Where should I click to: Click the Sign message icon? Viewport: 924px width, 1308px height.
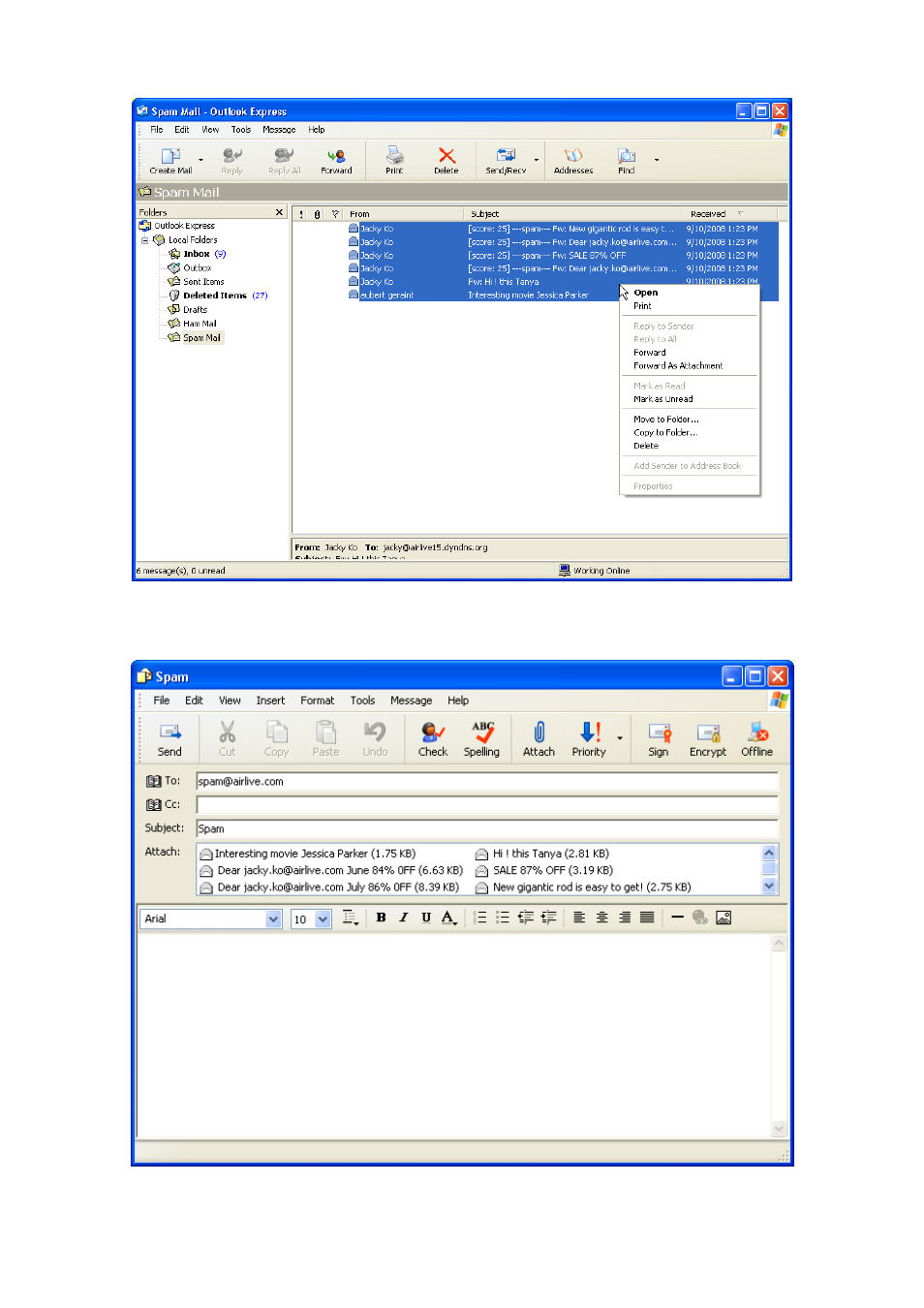pos(660,732)
